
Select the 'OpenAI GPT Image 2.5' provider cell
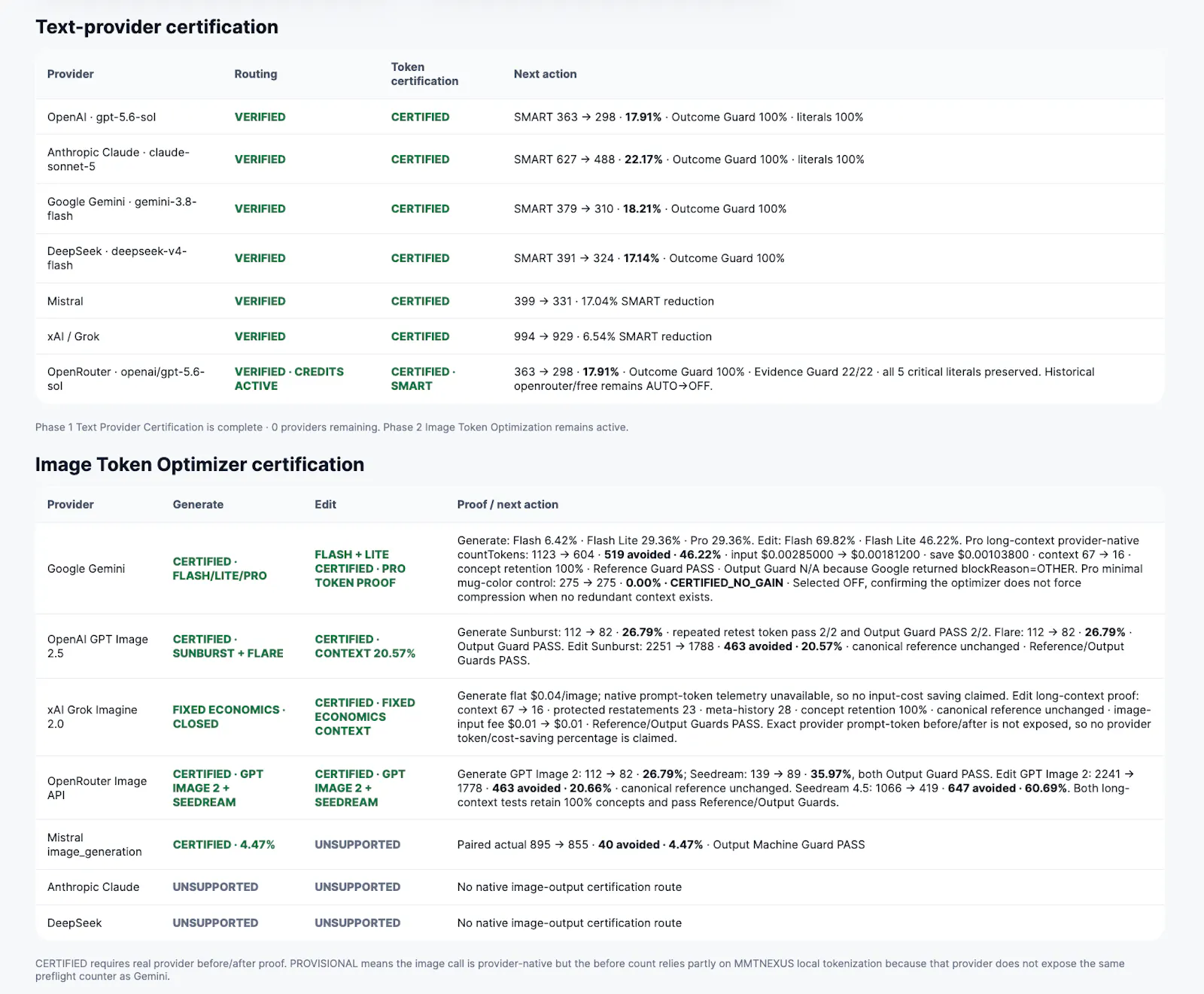(x=98, y=646)
